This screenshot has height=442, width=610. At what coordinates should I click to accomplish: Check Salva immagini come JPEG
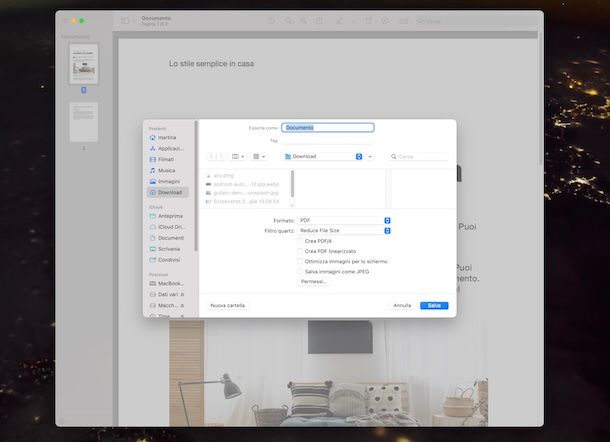pyautogui.click(x=300, y=272)
